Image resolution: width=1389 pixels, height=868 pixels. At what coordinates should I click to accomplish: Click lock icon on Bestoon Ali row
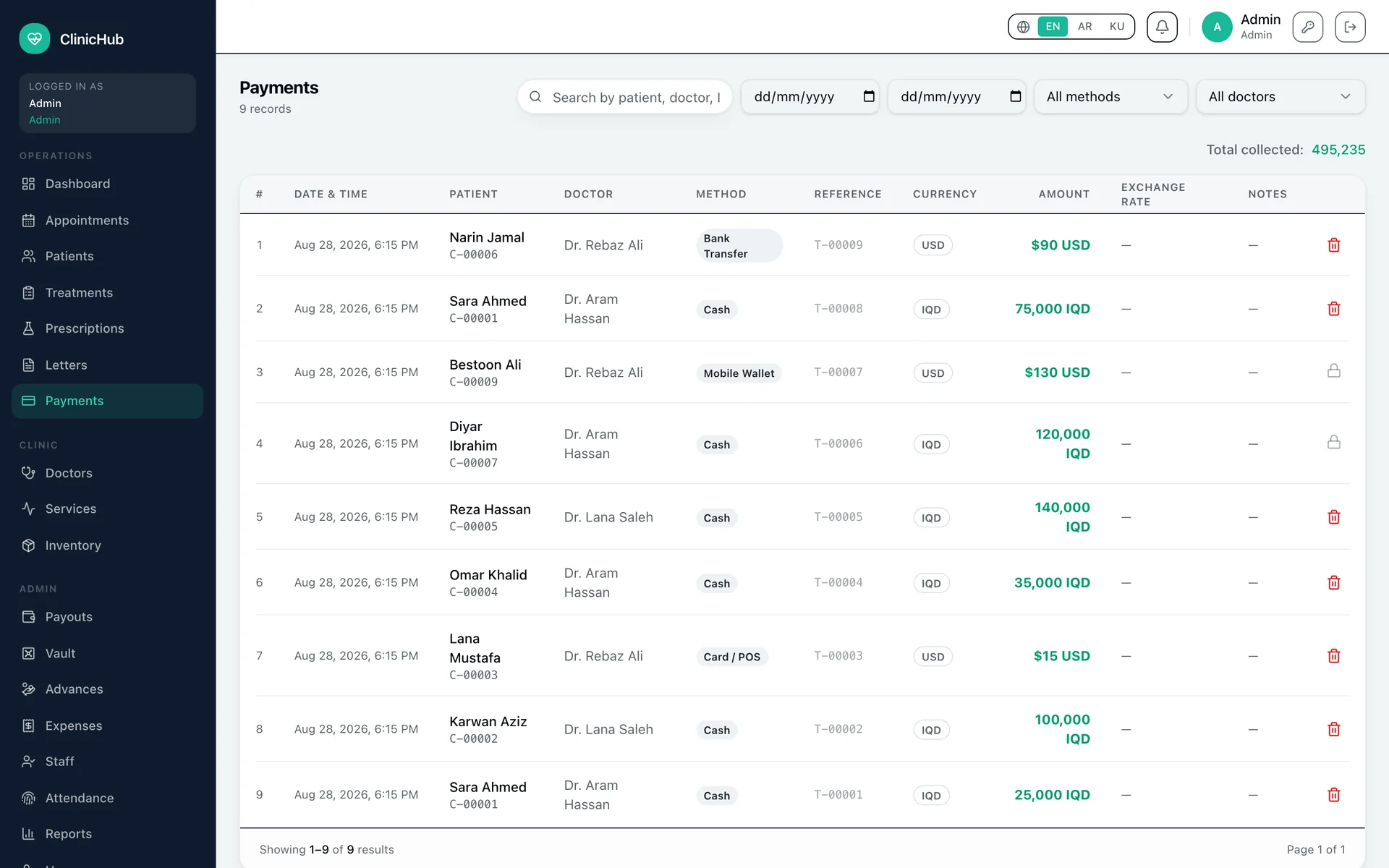tap(1333, 371)
